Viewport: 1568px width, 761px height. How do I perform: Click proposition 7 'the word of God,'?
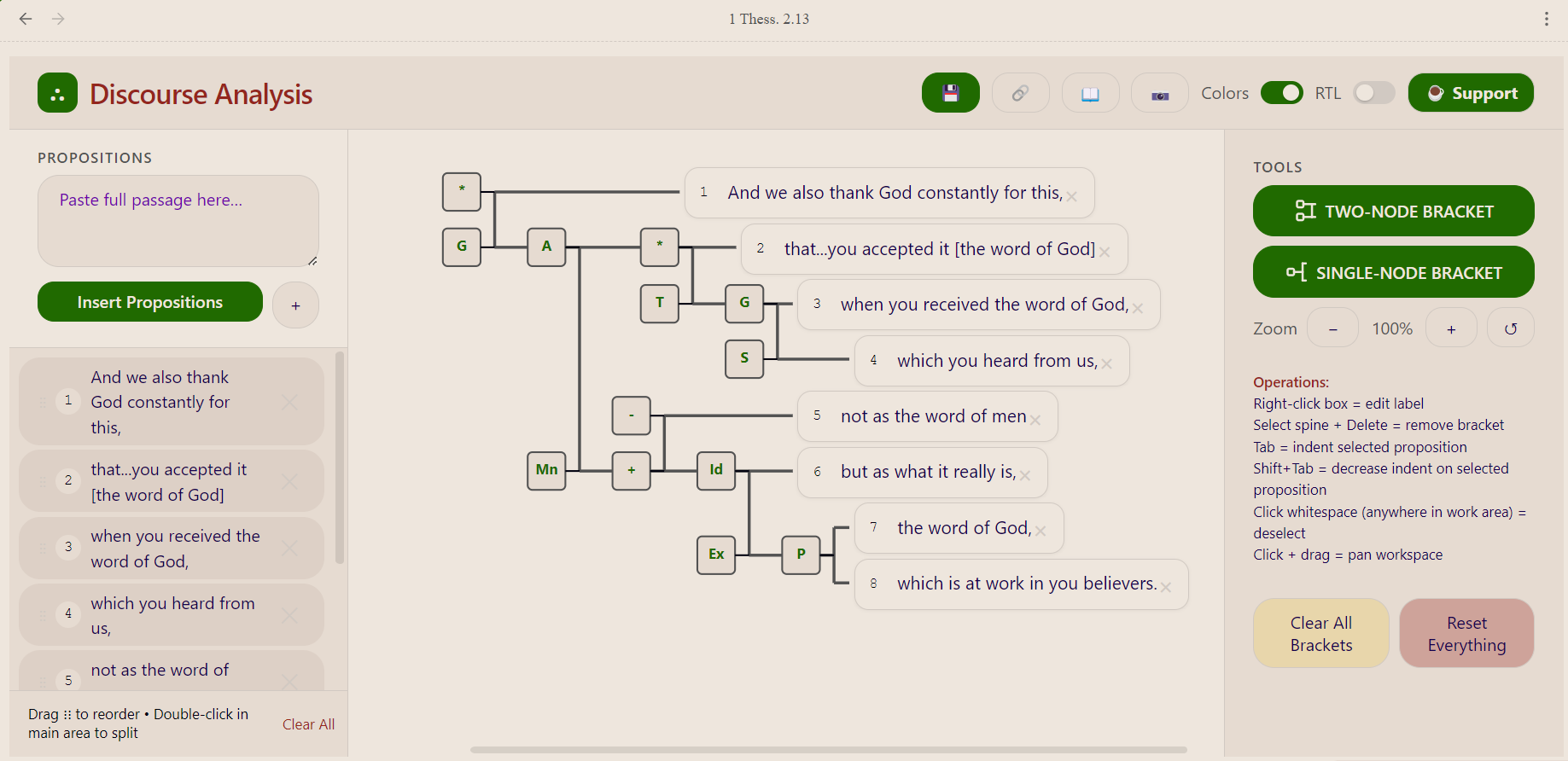pyautogui.click(x=959, y=528)
